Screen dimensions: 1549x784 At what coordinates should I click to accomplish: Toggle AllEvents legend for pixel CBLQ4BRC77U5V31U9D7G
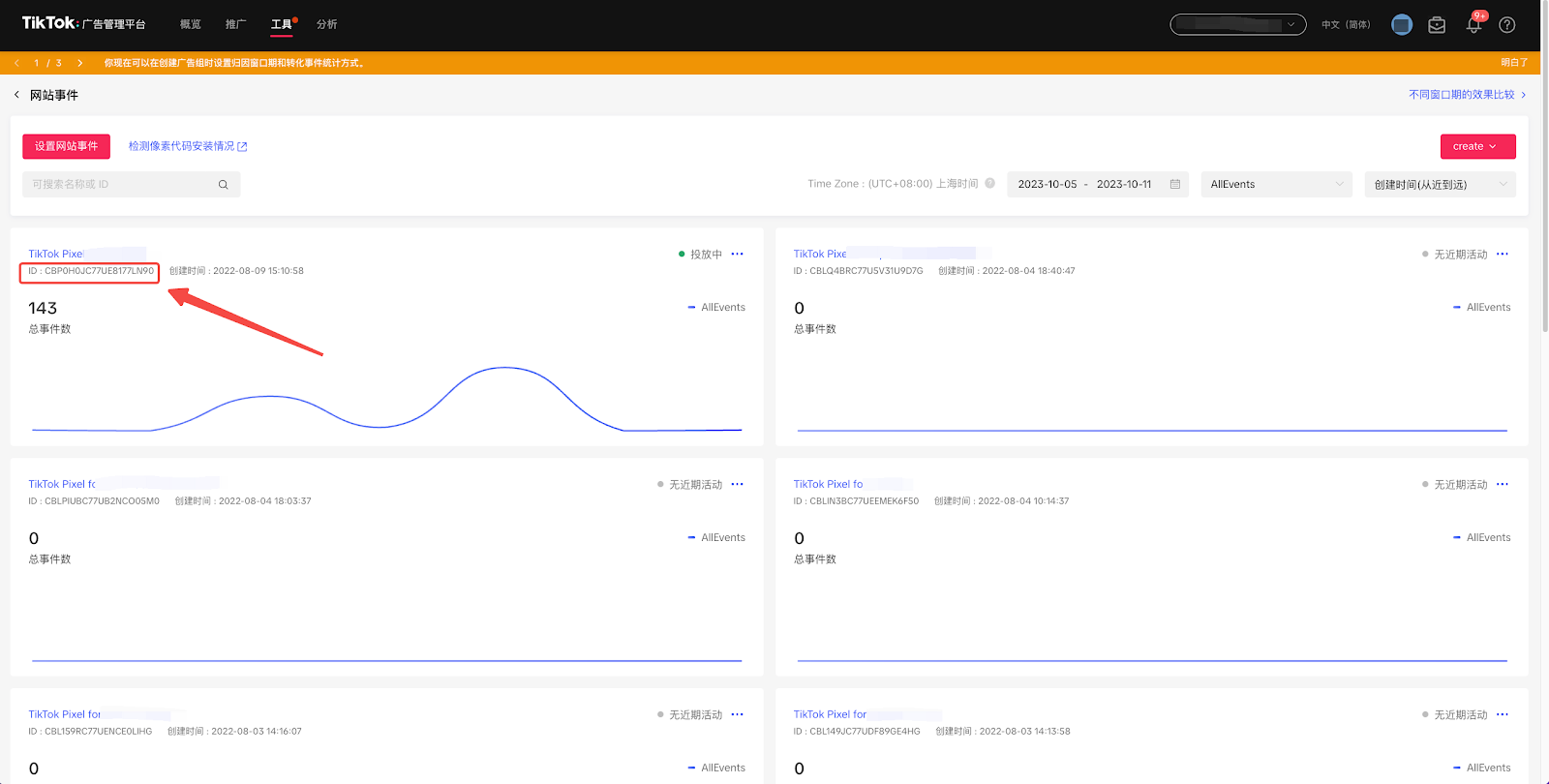(1481, 308)
